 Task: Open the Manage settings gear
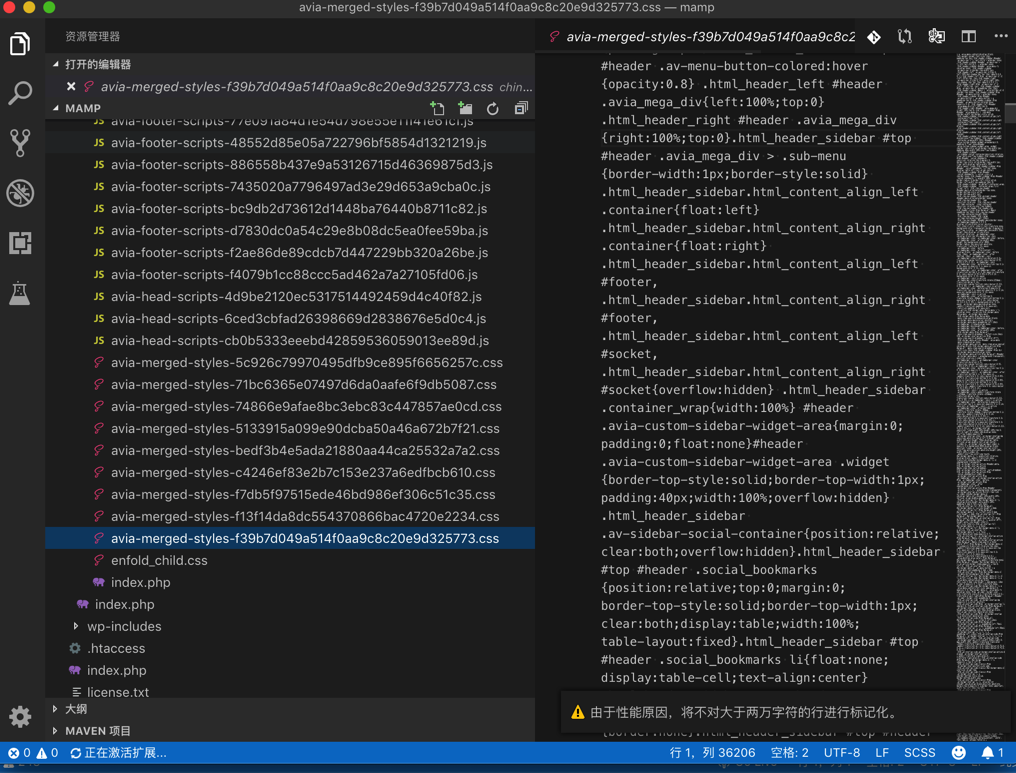click(20, 716)
